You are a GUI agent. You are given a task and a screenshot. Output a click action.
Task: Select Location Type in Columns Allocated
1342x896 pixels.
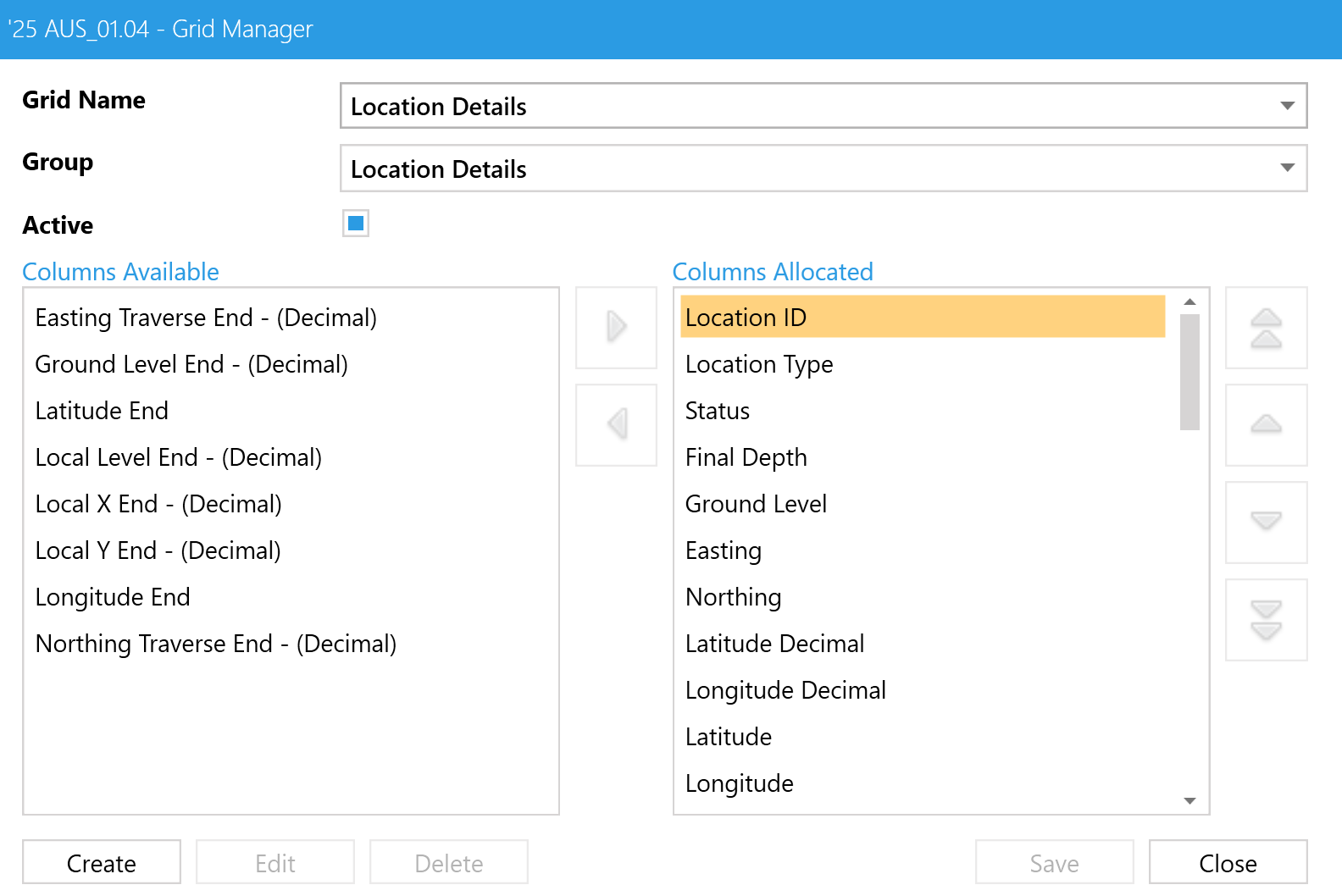pyautogui.click(x=759, y=364)
